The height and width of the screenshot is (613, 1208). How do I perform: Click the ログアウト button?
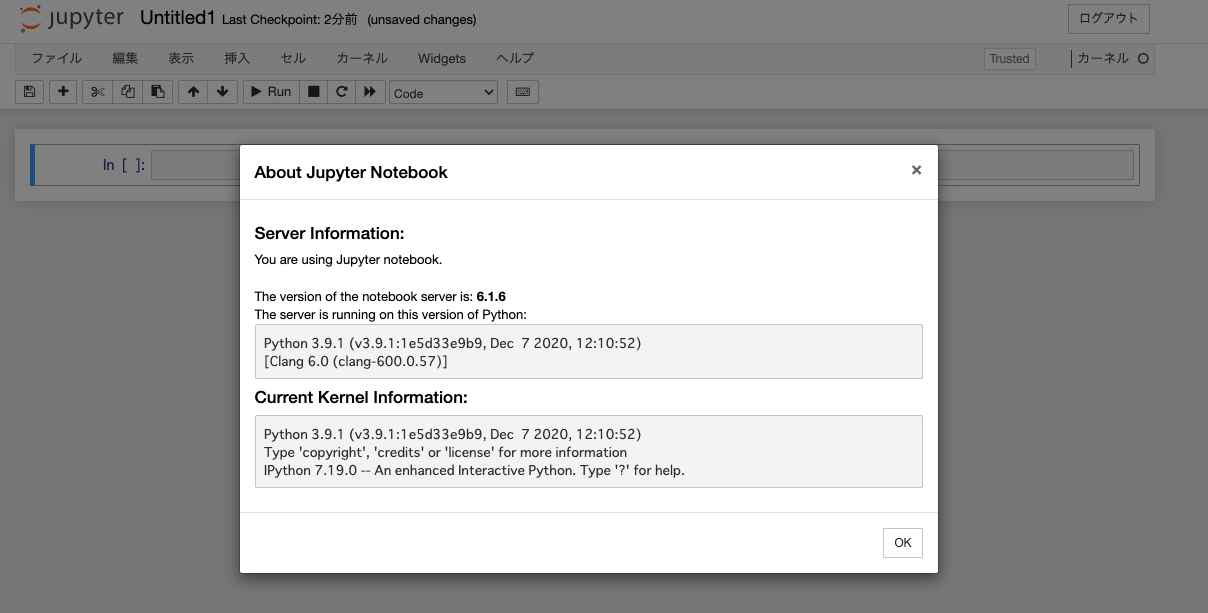[1109, 18]
